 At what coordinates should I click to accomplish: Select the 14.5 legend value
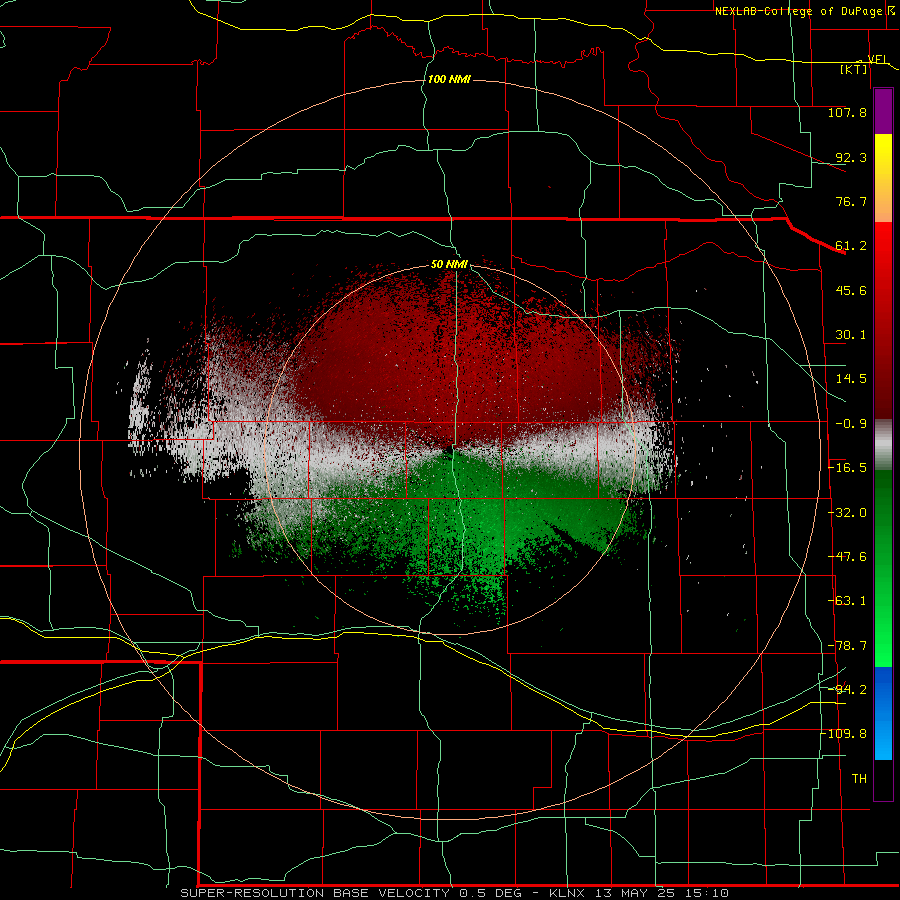click(851, 379)
